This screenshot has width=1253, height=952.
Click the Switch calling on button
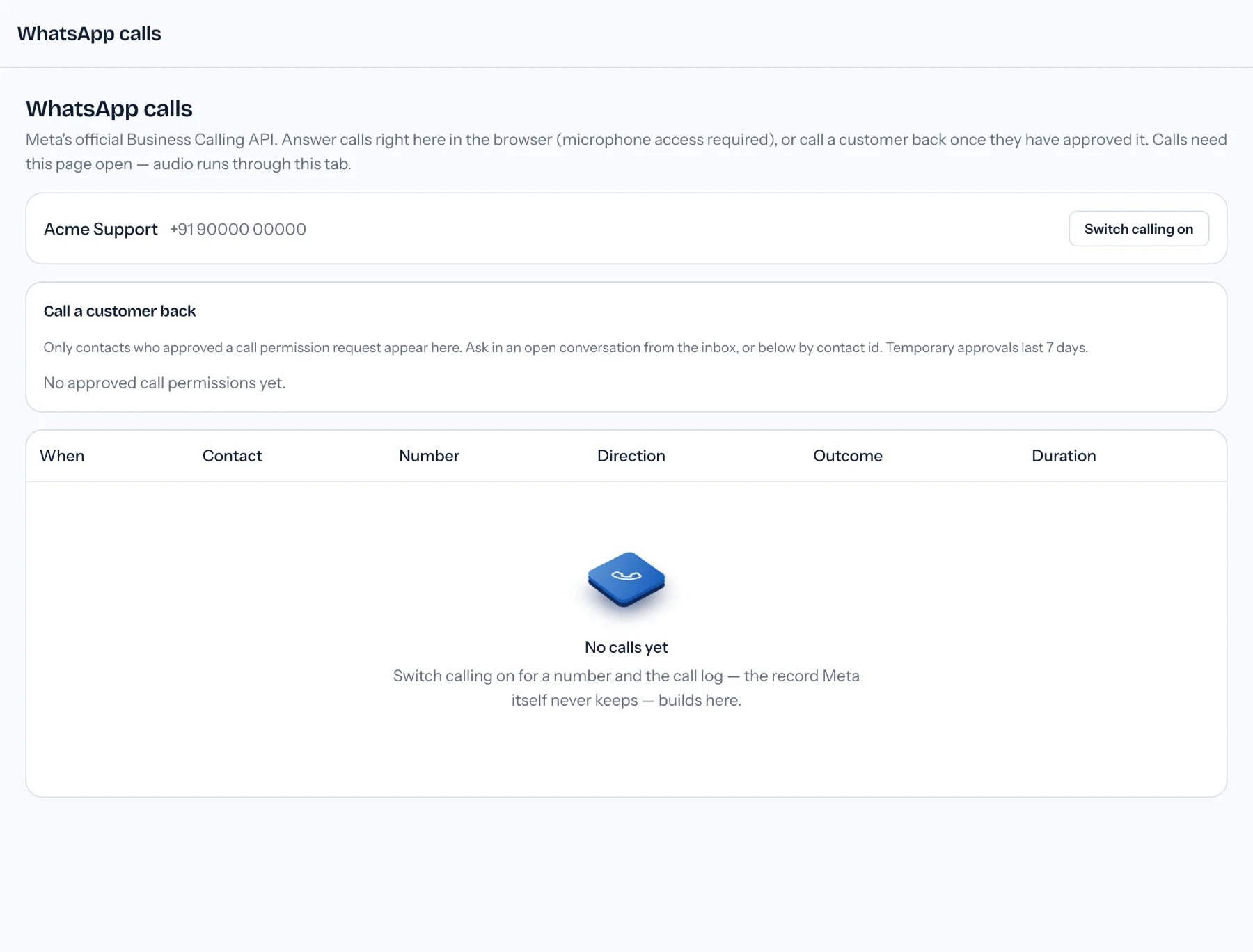(x=1139, y=228)
